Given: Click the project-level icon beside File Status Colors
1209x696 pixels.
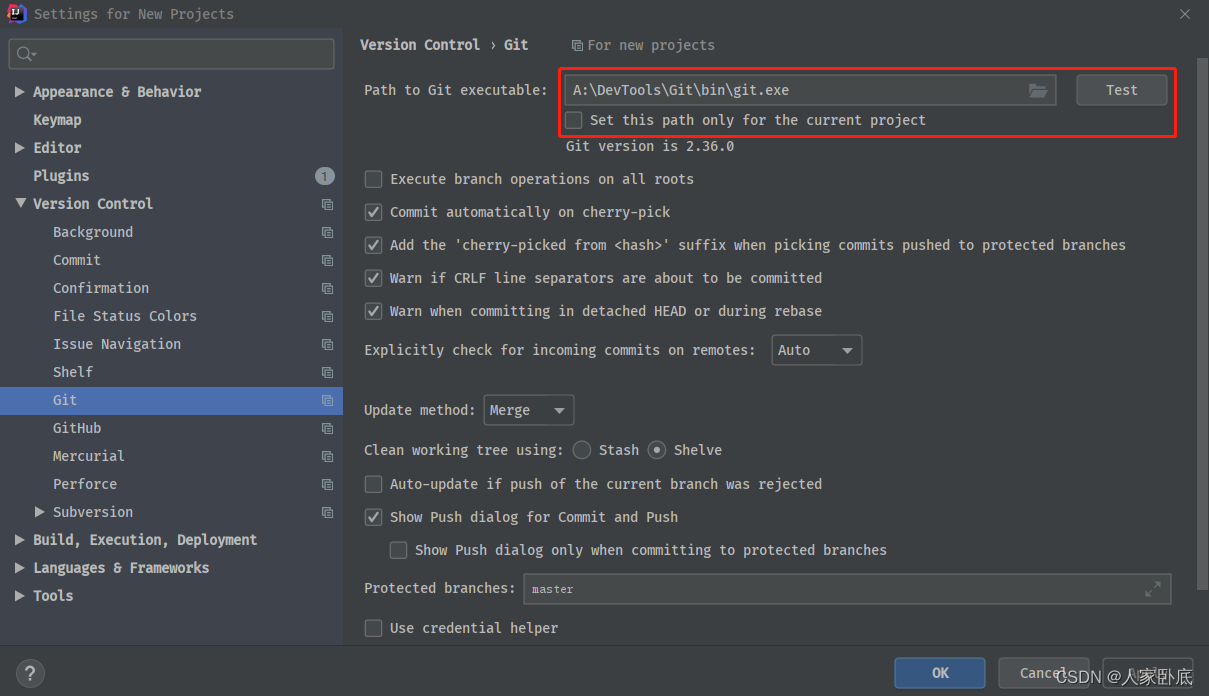Looking at the screenshot, I should point(327,316).
